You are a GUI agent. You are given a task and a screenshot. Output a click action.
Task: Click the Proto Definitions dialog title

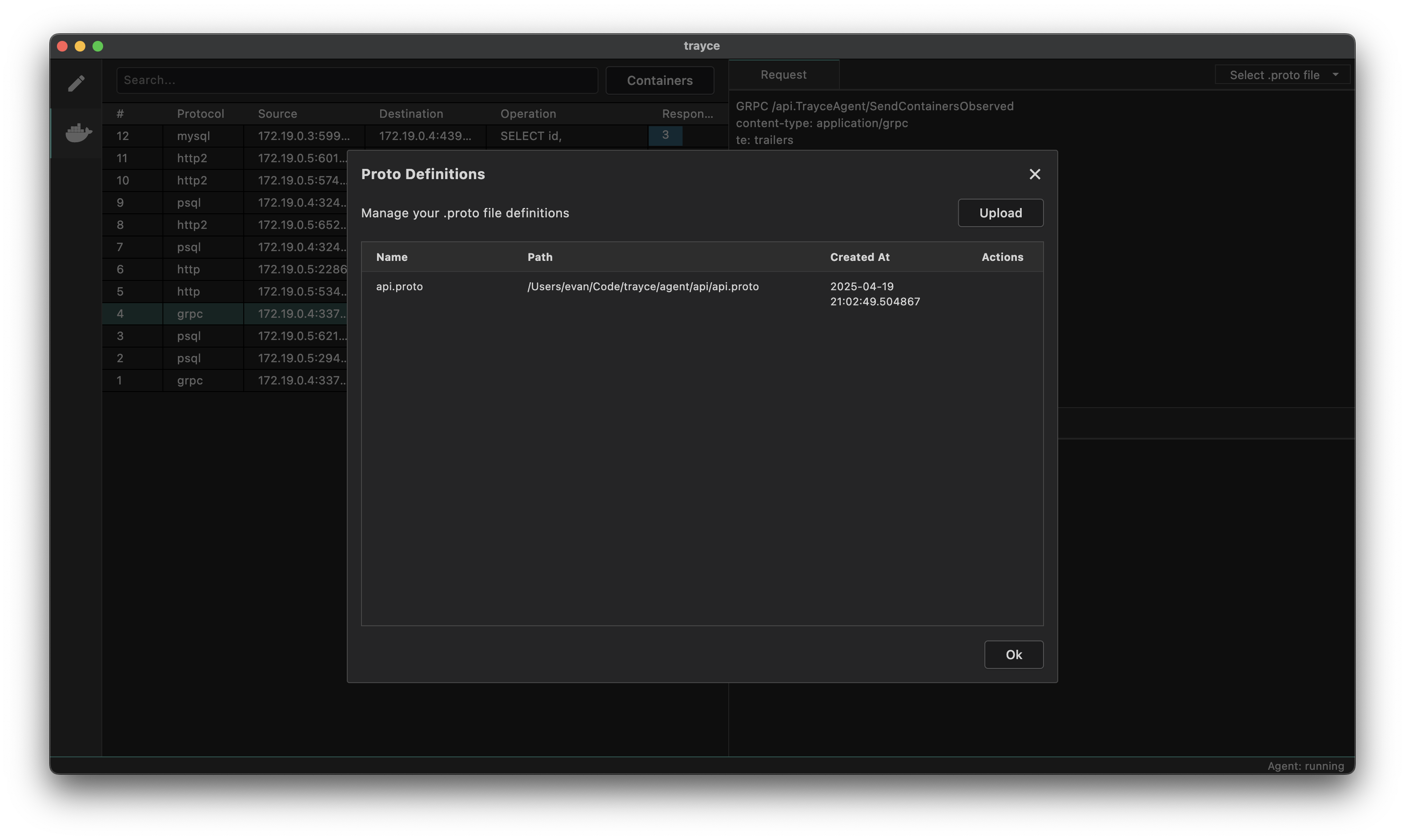pyautogui.click(x=423, y=174)
